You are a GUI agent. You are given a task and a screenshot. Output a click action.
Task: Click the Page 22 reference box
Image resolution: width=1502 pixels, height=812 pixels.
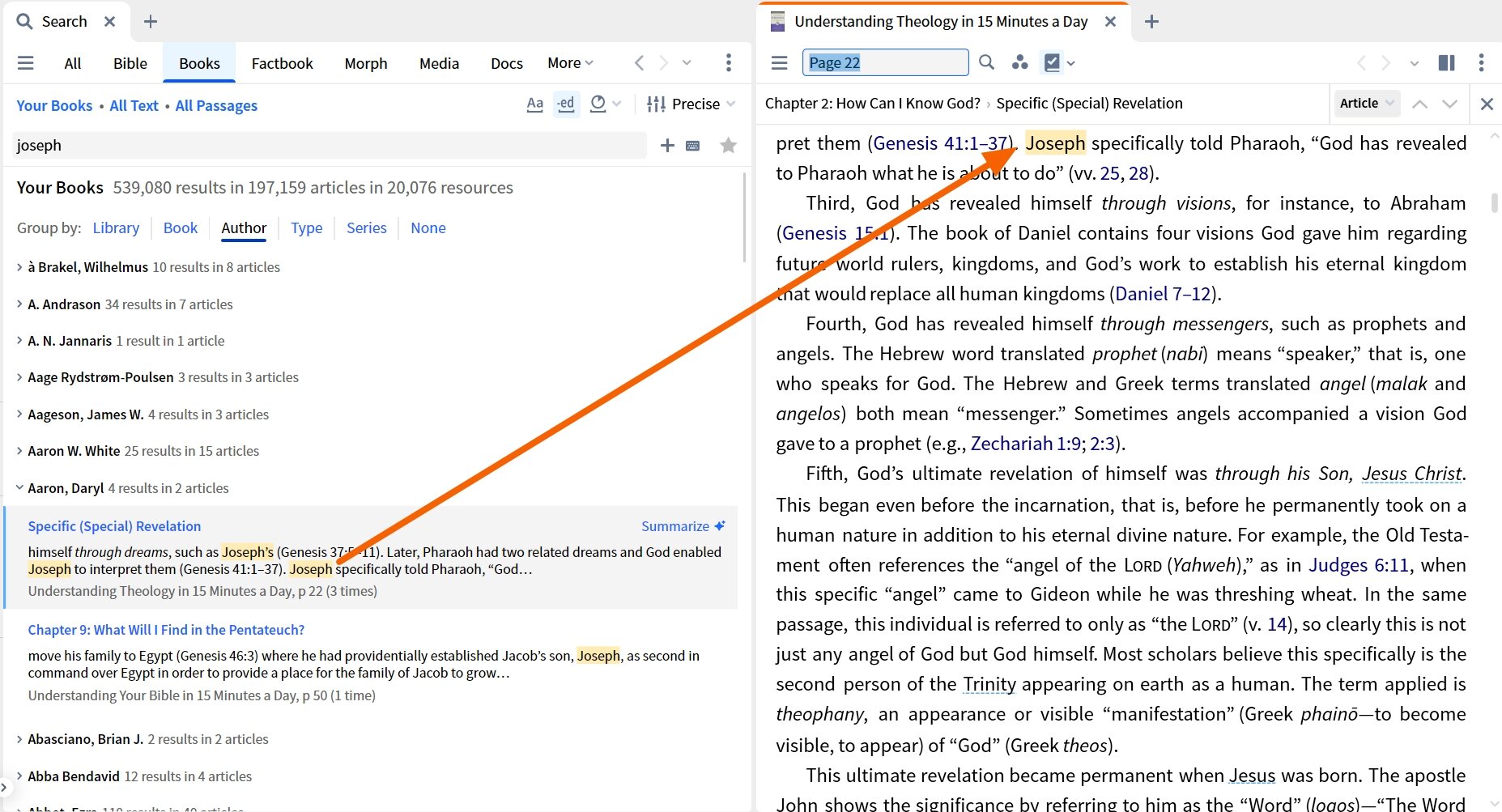pos(885,62)
